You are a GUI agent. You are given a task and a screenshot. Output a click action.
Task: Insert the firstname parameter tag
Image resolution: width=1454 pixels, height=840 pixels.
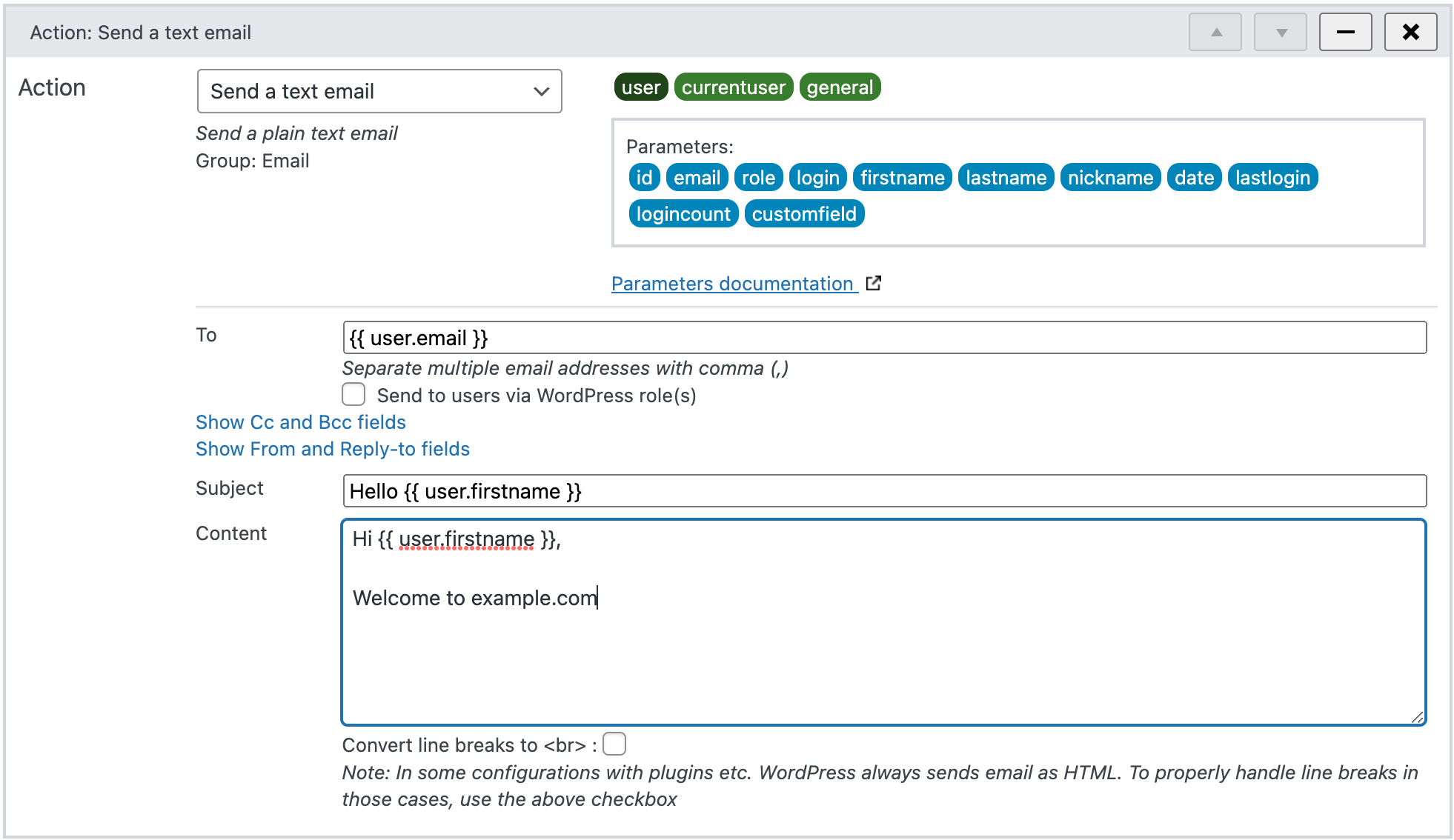902,177
